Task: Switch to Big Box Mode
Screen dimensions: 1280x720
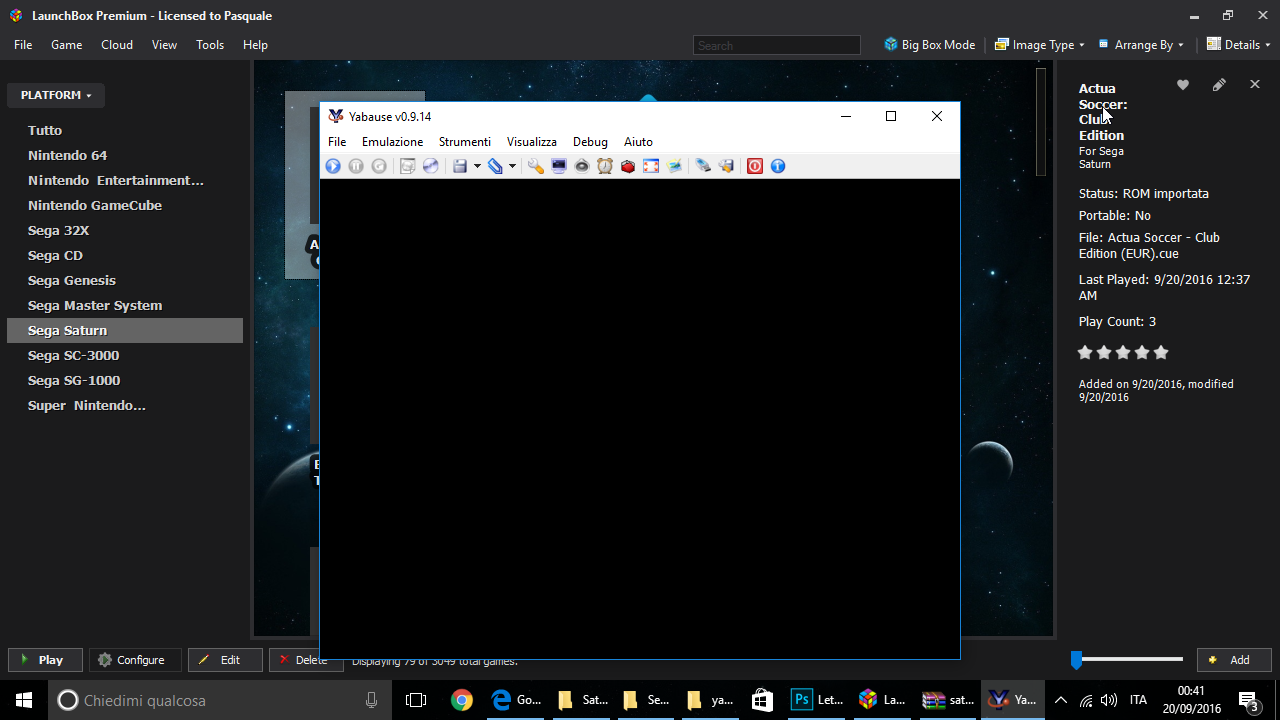Action: (930, 45)
